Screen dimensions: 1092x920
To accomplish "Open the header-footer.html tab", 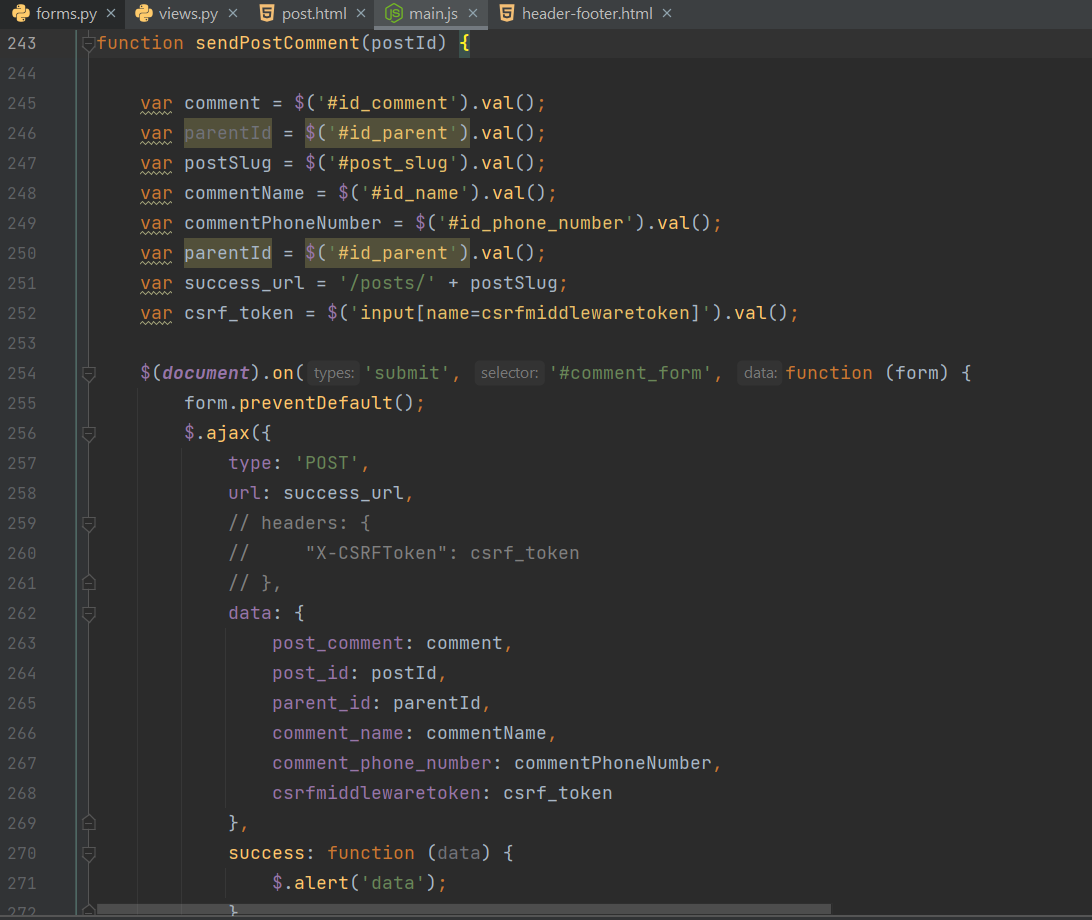I will (586, 14).
